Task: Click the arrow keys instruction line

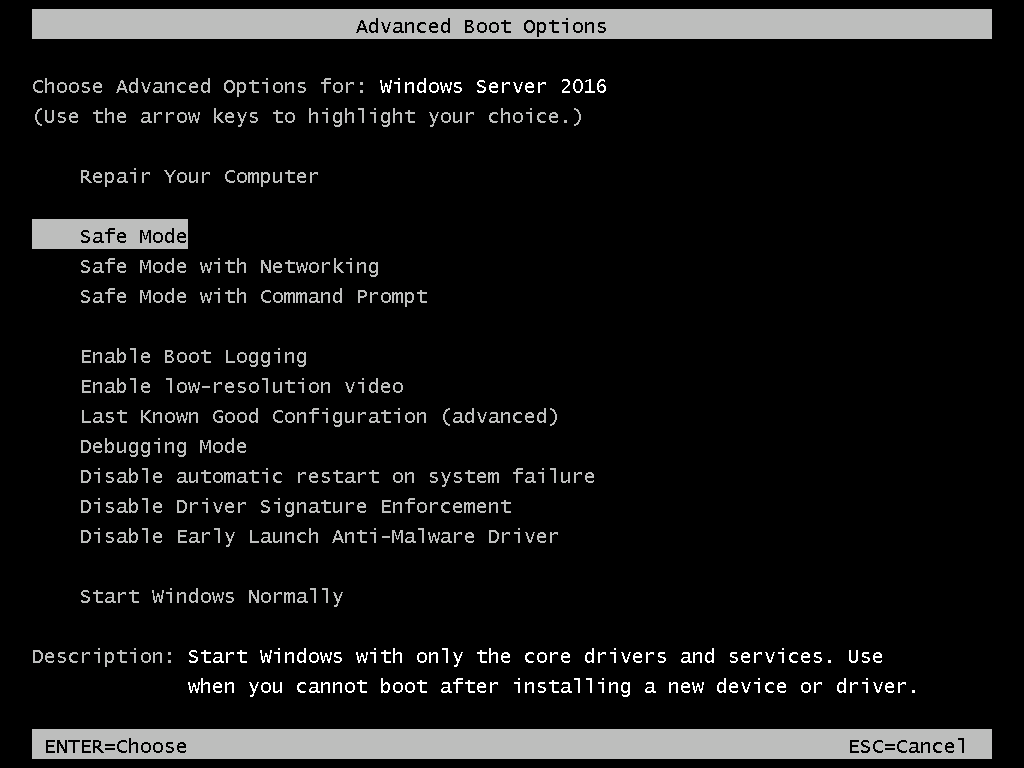Action: tap(307, 116)
